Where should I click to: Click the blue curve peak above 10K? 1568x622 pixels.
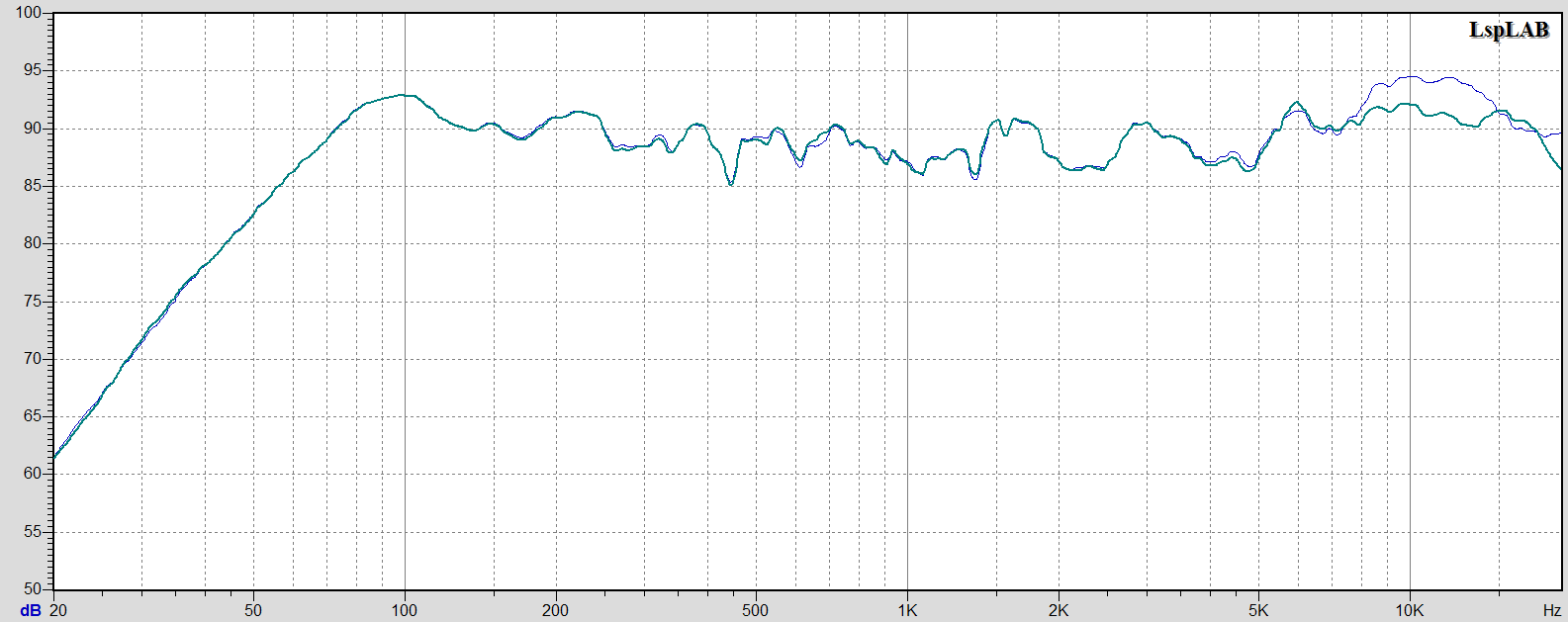tap(1413, 76)
